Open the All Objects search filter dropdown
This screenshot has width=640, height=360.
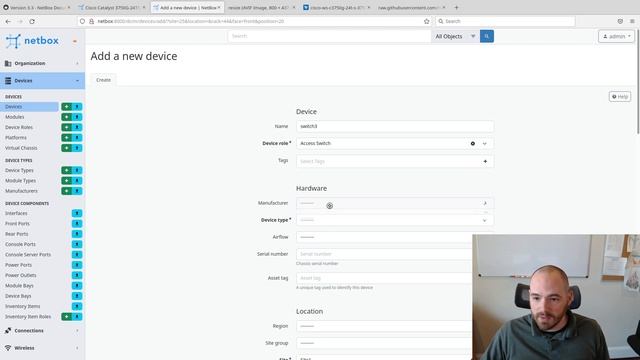point(456,36)
